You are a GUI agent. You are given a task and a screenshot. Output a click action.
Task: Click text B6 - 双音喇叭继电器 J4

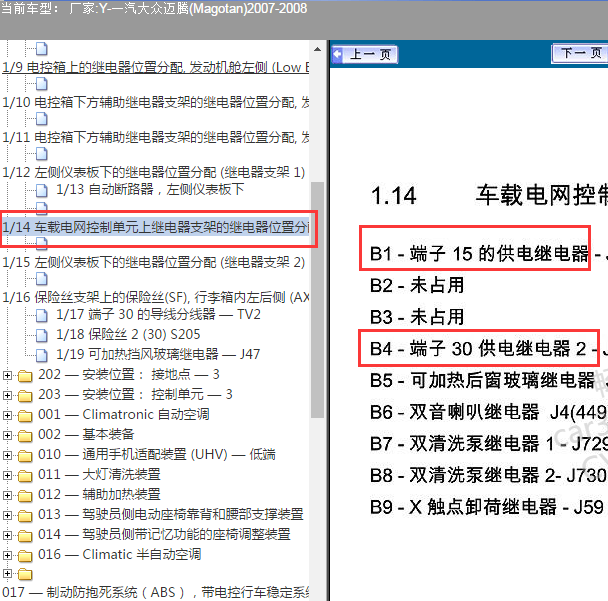click(x=489, y=412)
